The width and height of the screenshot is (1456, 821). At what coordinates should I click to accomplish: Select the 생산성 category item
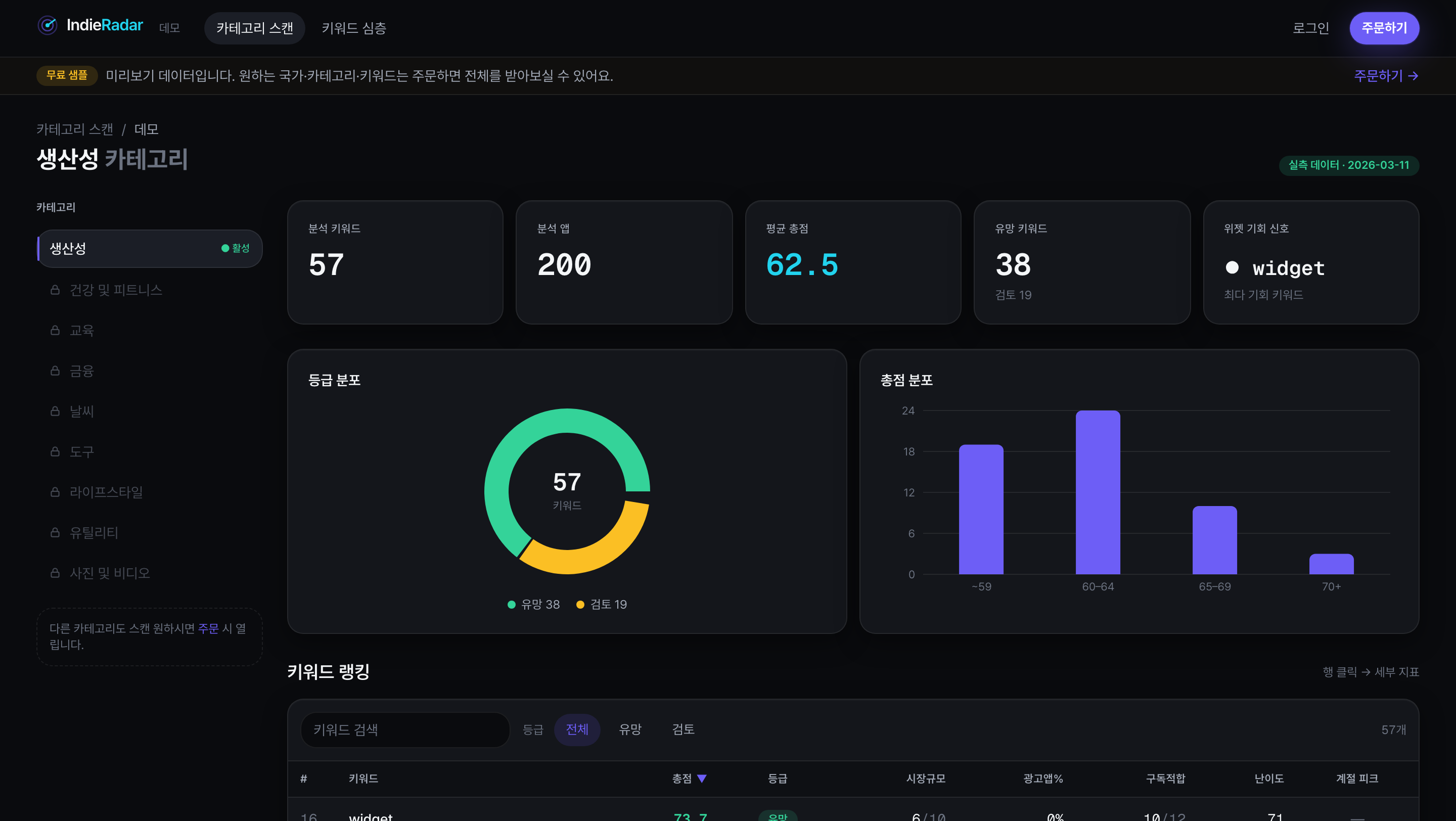150,248
